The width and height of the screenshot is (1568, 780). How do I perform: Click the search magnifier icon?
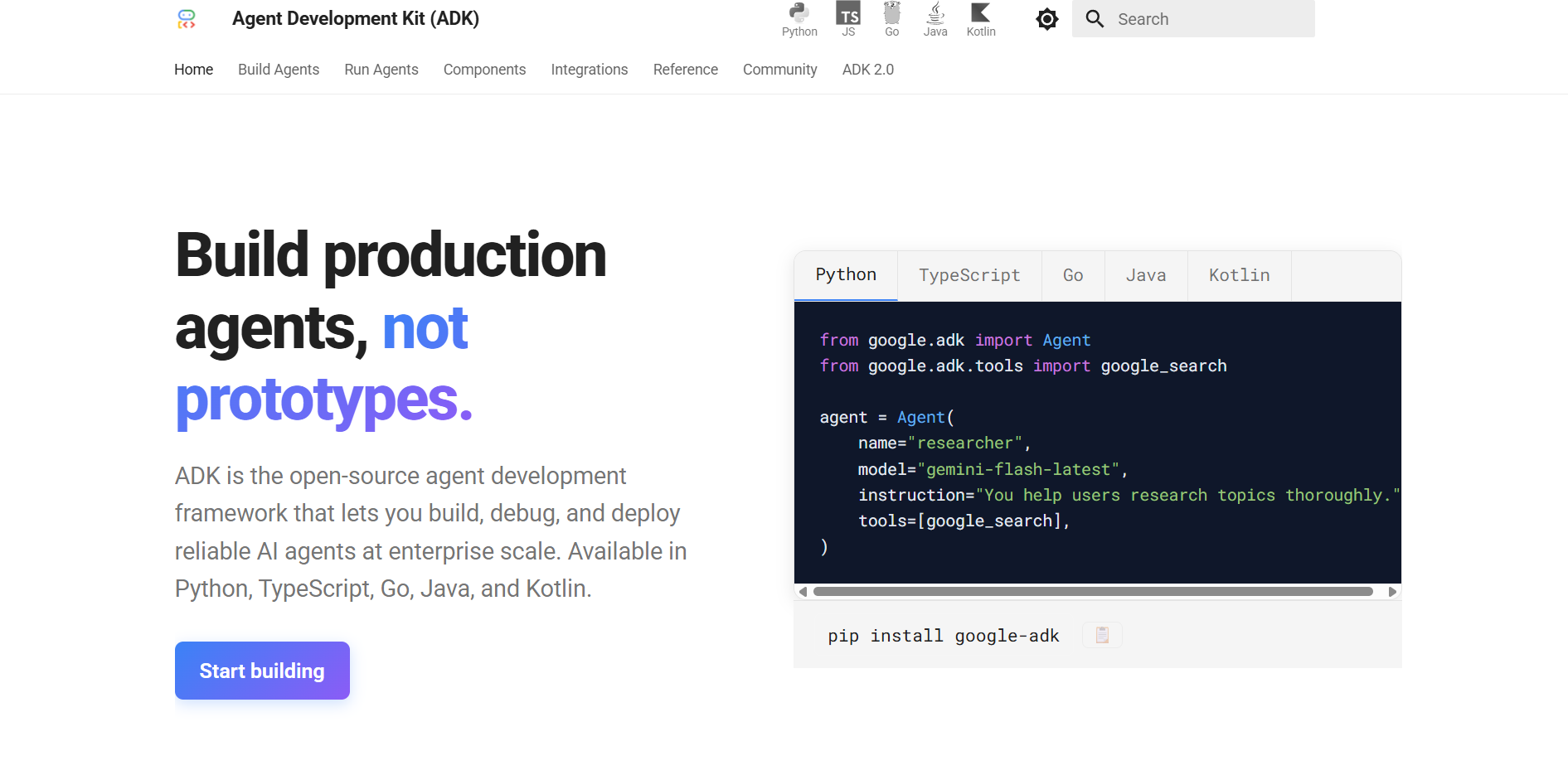click(1095, 19)
